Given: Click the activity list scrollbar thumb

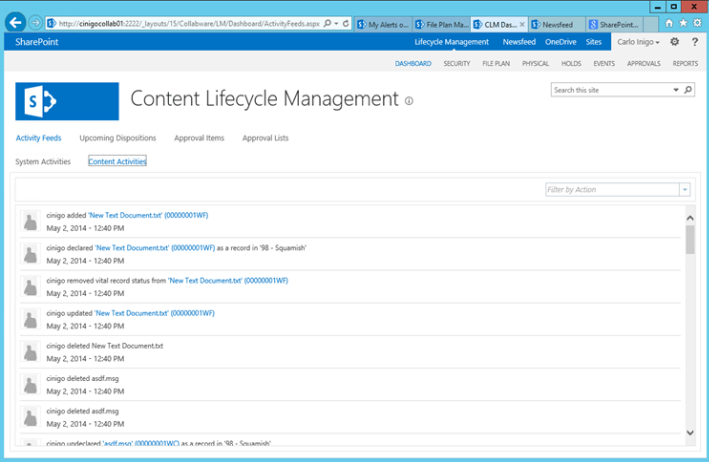Looking at the screenshot, I should coord(690,240).
